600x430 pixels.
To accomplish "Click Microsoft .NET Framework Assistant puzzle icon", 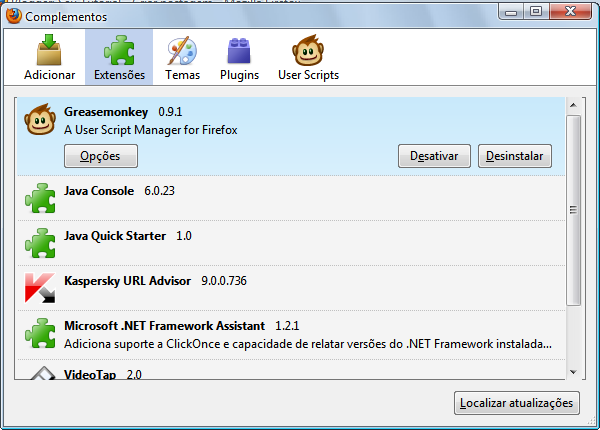I will coord(40,333).
